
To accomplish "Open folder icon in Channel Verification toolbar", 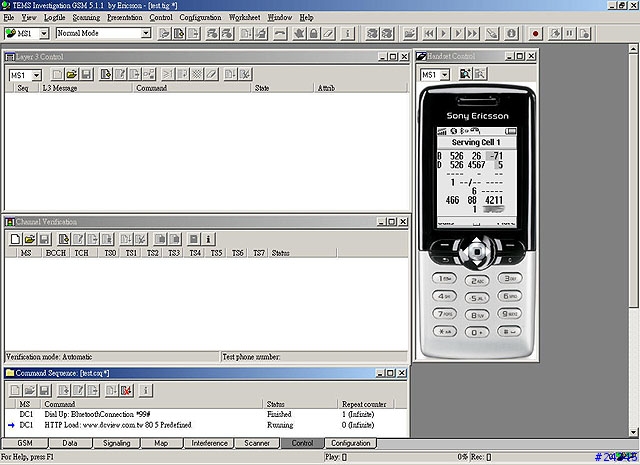I will pos(30,239).
